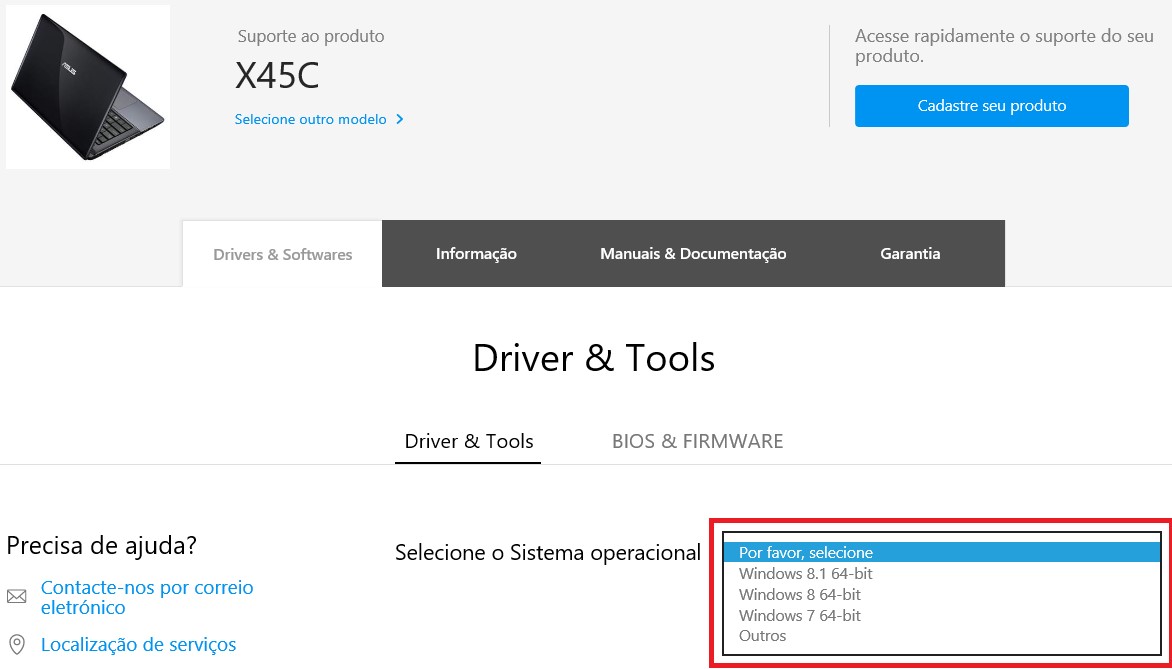
Task: Open Contacte-nos por correio eletrónico link
Action: click(147, 597)
